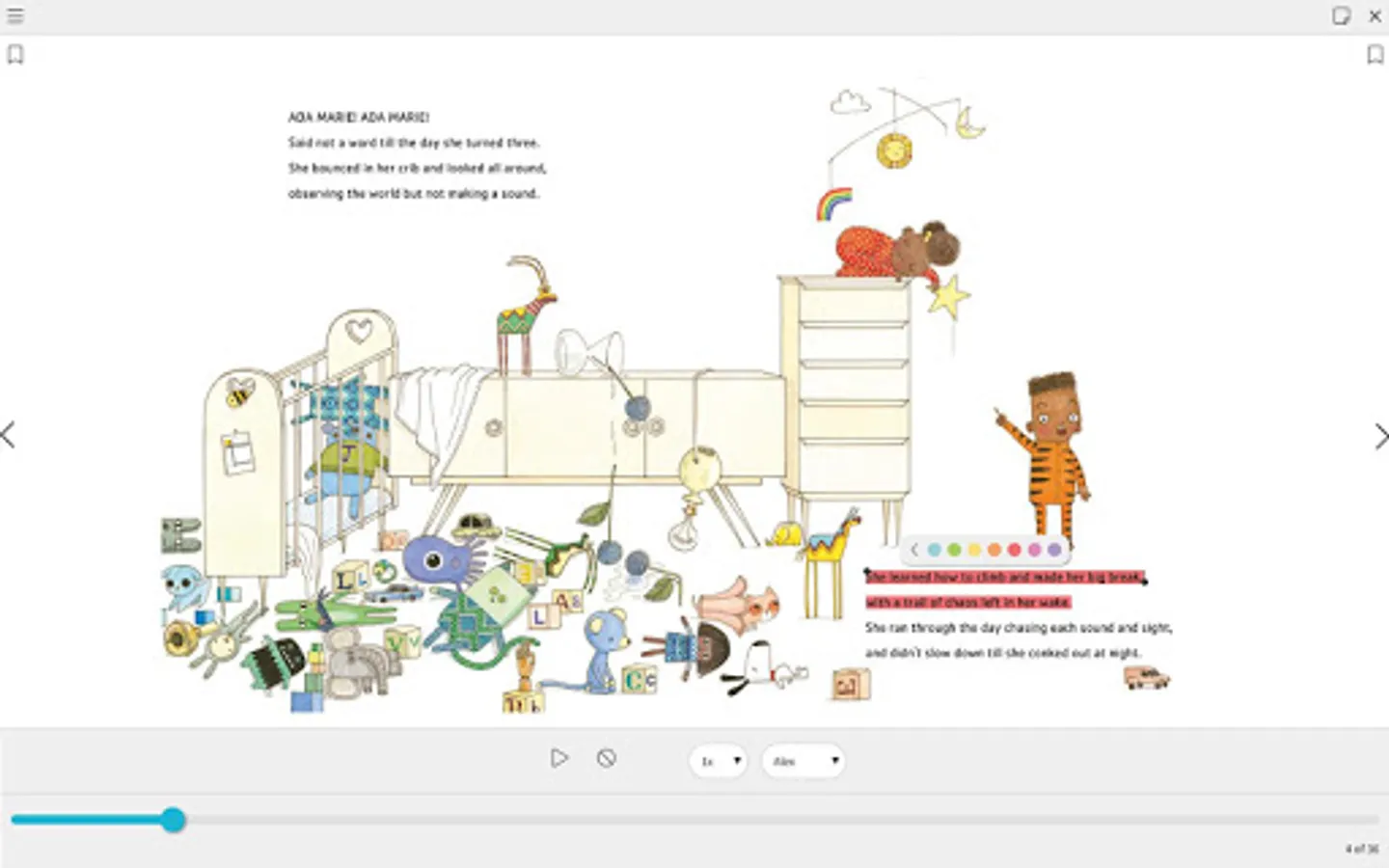Viewport: 1389px width, 868px height.
Task: Click the page counter '4 of 36'
Action: [x=1362, y=849]
